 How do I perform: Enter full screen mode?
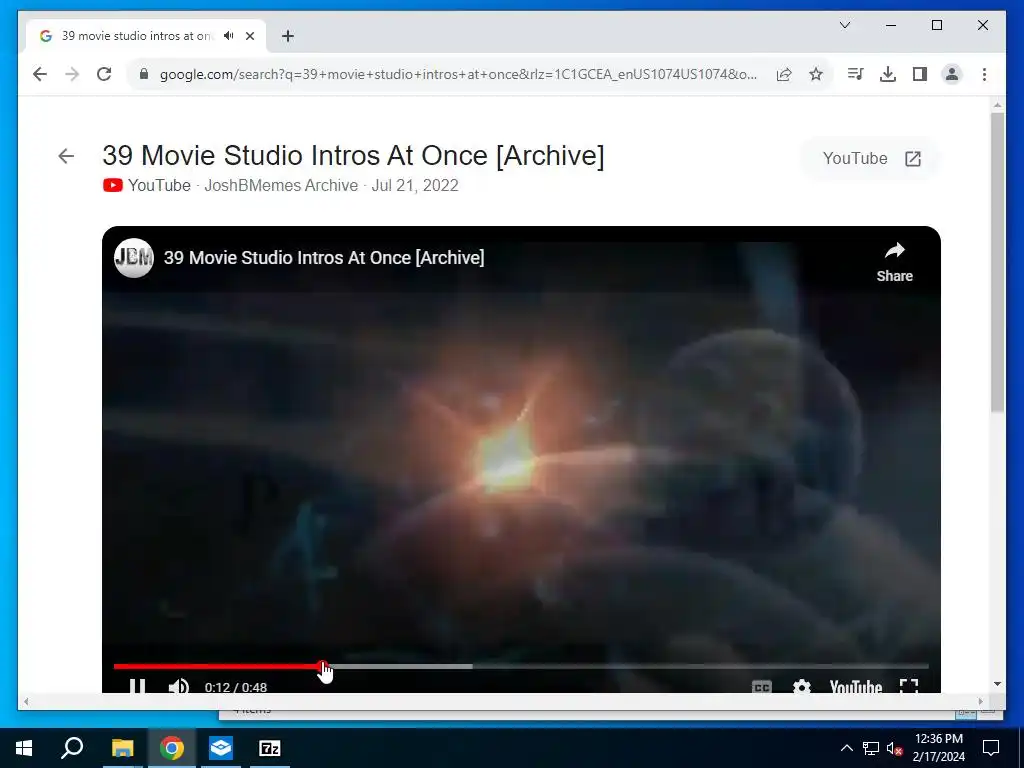[909, 686]
